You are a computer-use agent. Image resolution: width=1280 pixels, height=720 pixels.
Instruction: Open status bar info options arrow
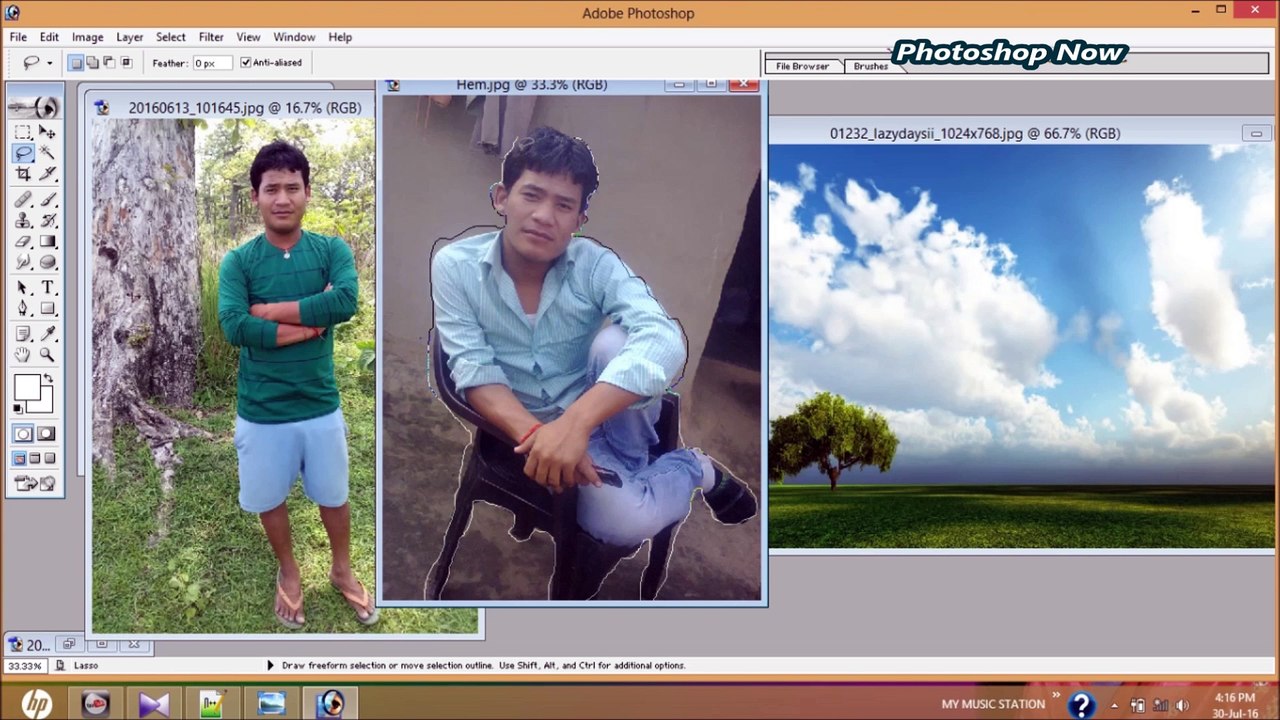tap(270, 665)
